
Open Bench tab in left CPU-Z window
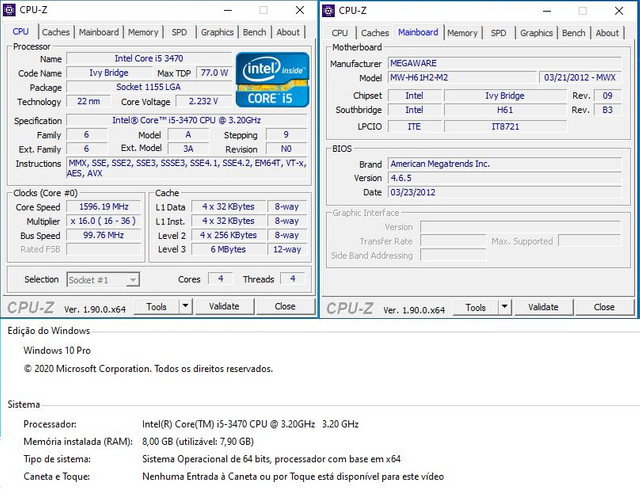pyautogui.click(x=254, y=32)
